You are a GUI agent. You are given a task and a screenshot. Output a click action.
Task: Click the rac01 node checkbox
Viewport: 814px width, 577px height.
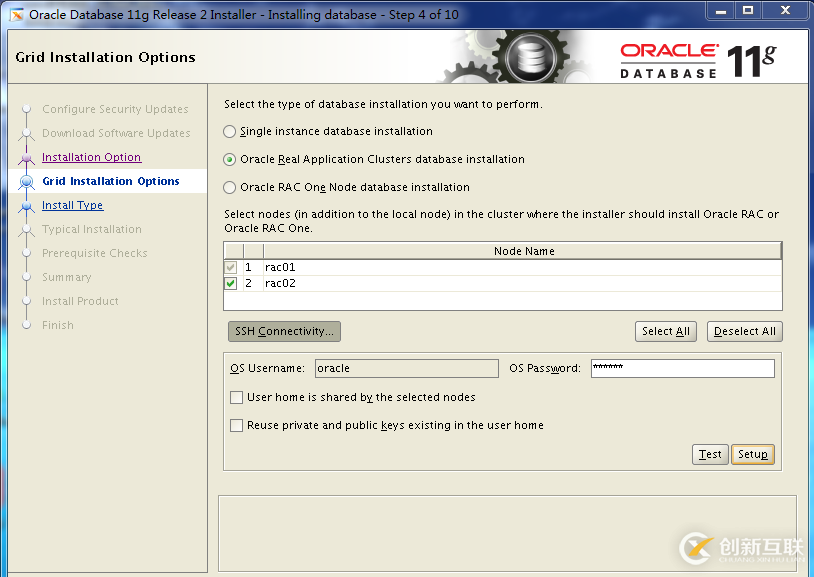point(231,267)
